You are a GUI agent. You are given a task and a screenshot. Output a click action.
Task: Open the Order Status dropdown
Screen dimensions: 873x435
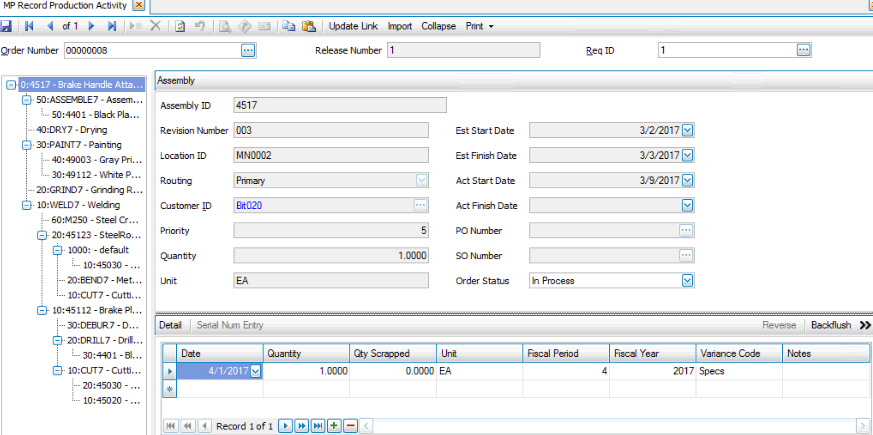(687, 281)
